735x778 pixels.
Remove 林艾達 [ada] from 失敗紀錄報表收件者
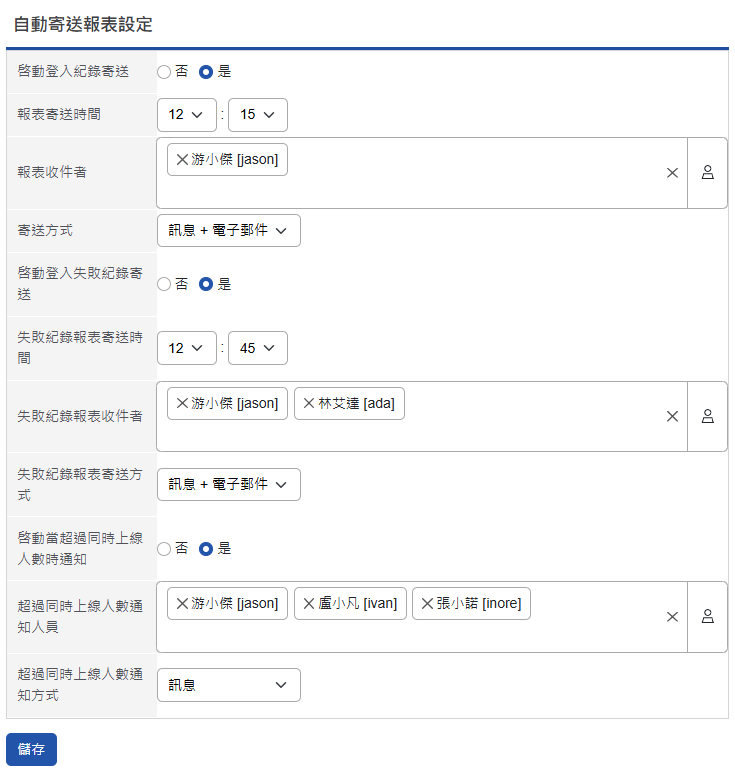click(x=309, y=403)
